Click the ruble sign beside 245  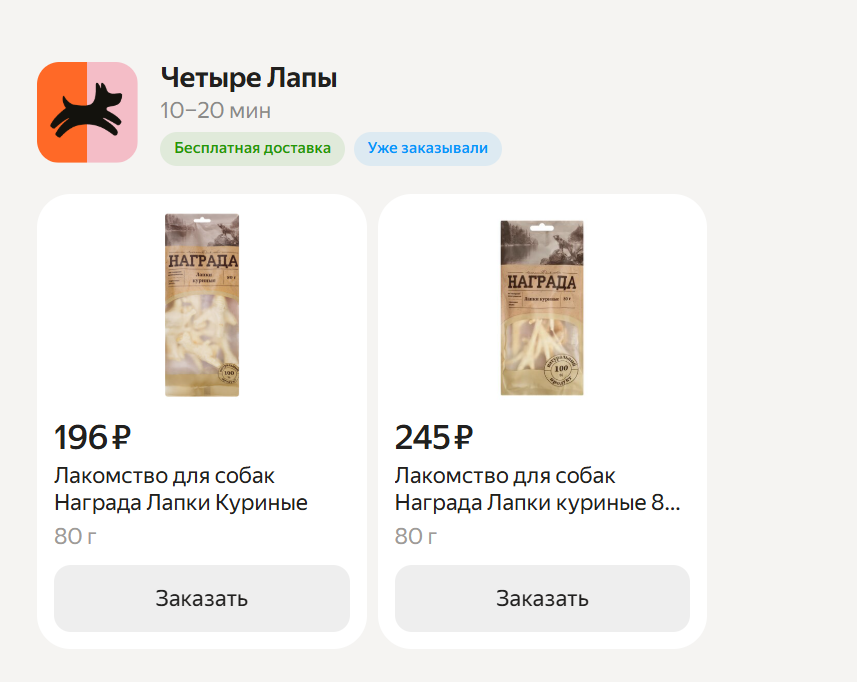click(463, 438)
